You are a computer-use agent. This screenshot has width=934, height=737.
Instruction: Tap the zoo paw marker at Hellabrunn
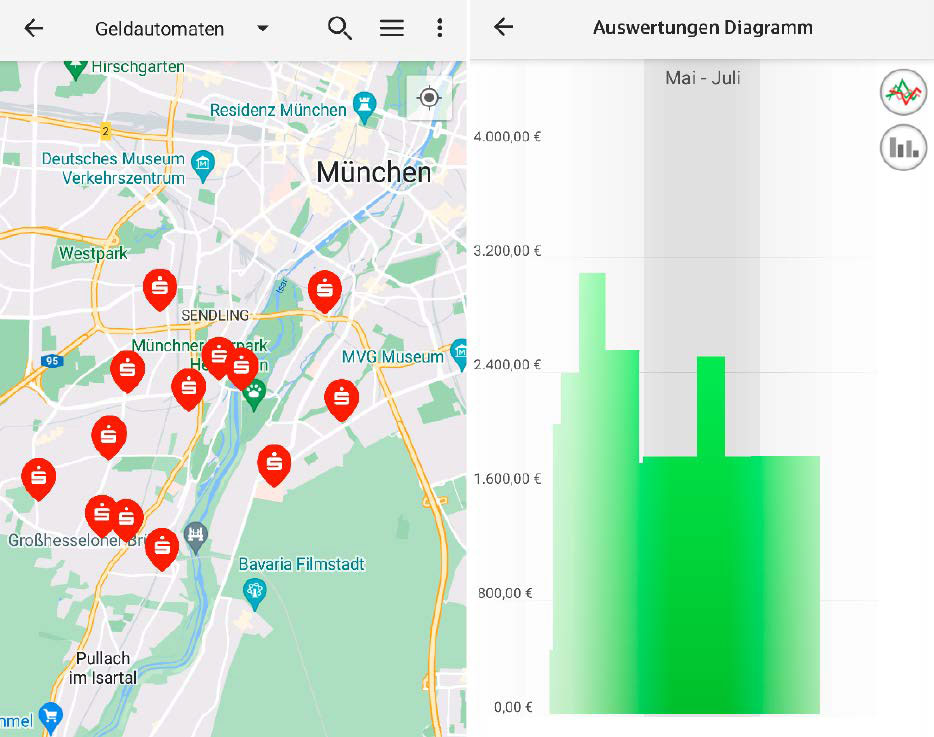pos(254,396)
